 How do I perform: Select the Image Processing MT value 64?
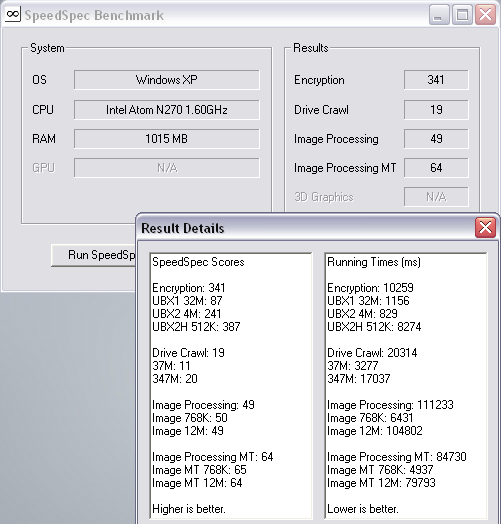[x=436, y=168]
